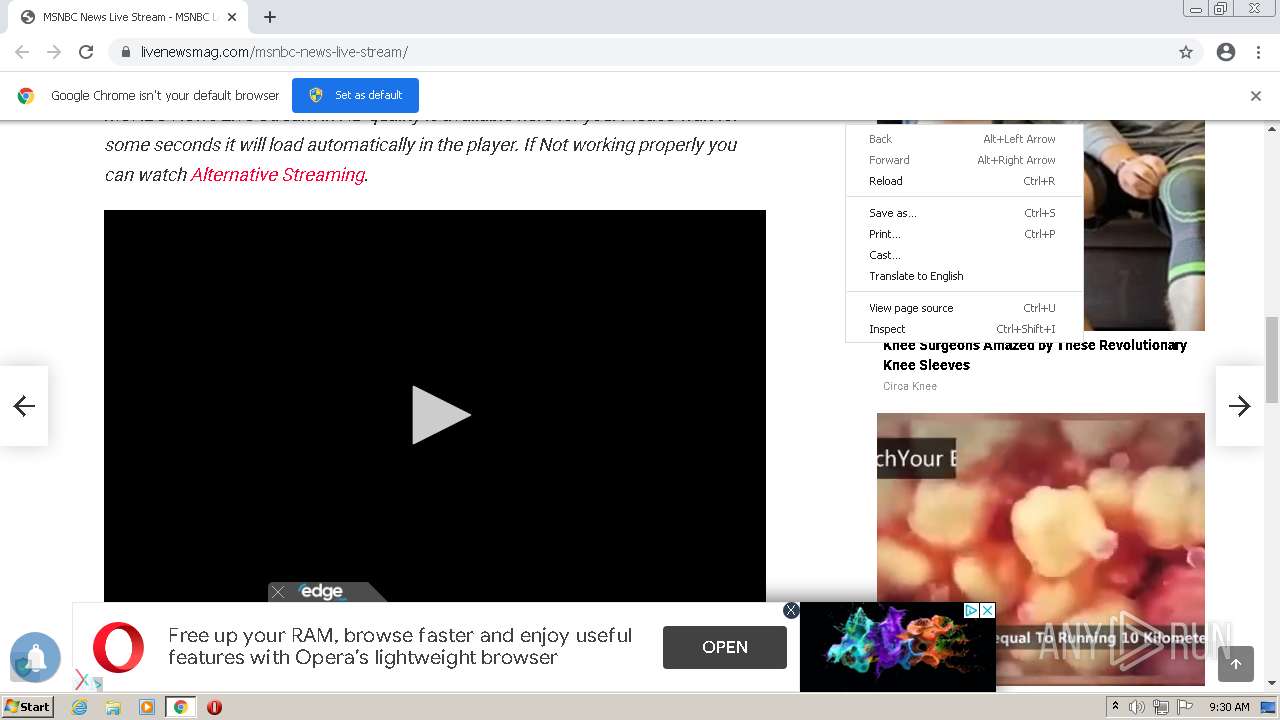Click the browser forward arrow button
This screenshot has width=1280, height=720.
(54, 52)
